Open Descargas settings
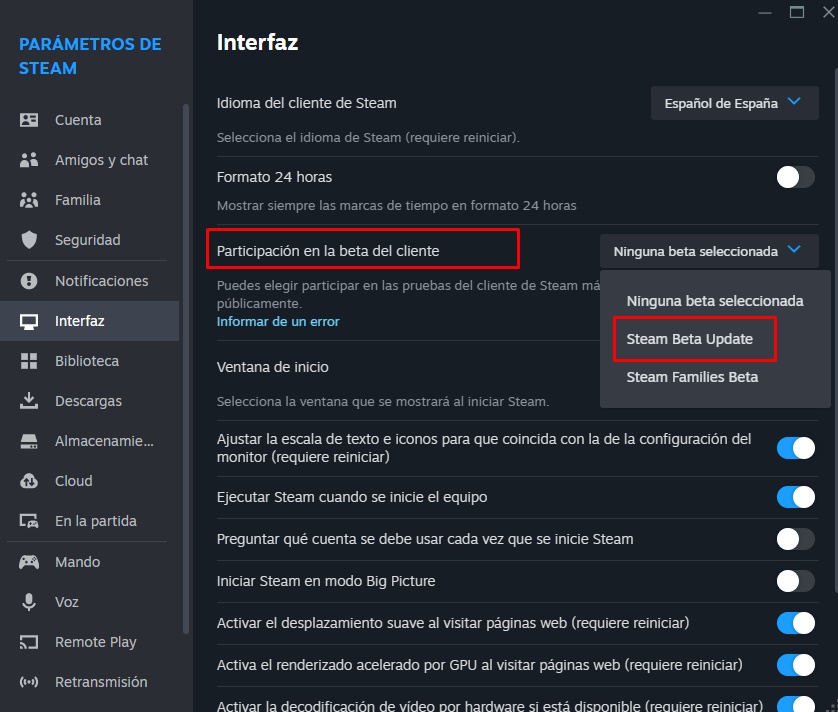The image size is (838, 712). click(x=90, y=401)
